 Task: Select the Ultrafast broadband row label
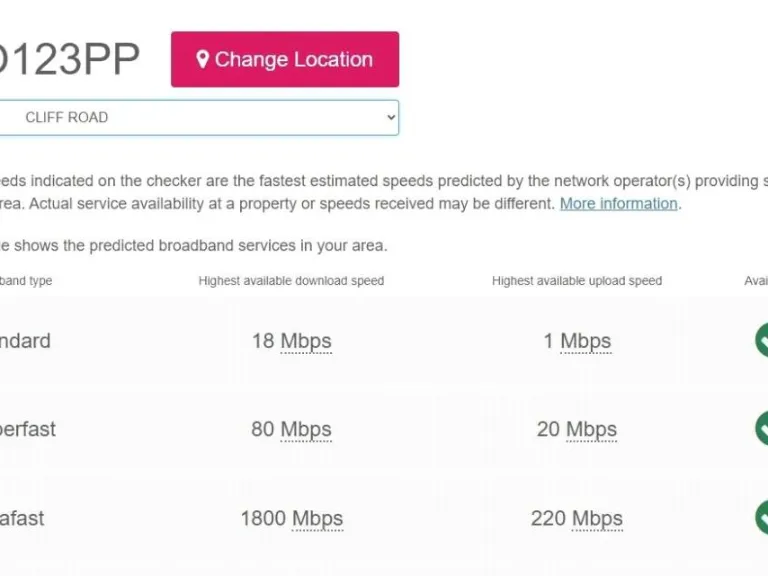click(22, 519)
